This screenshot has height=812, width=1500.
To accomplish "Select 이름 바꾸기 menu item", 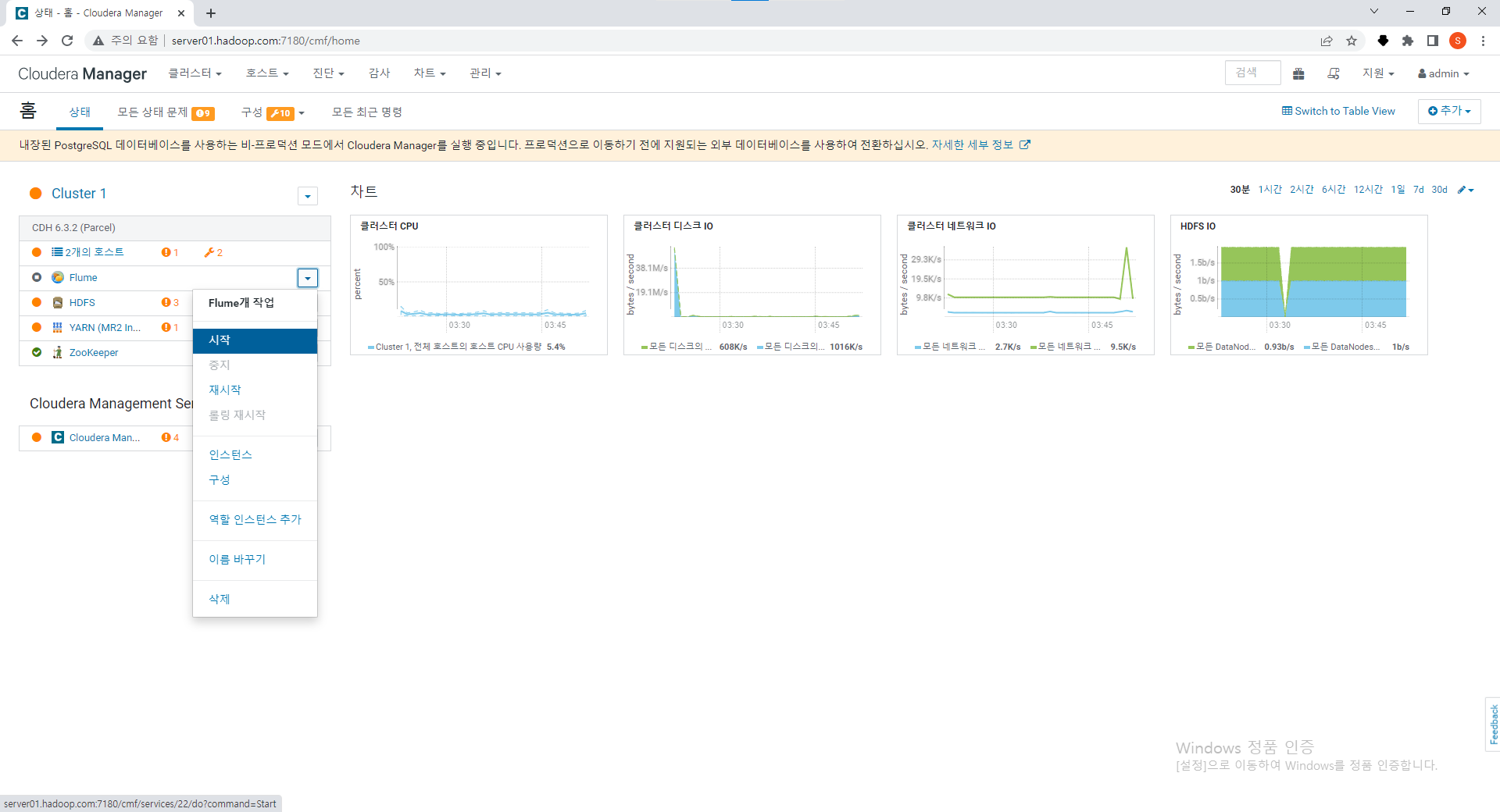I will click(255, 559).
